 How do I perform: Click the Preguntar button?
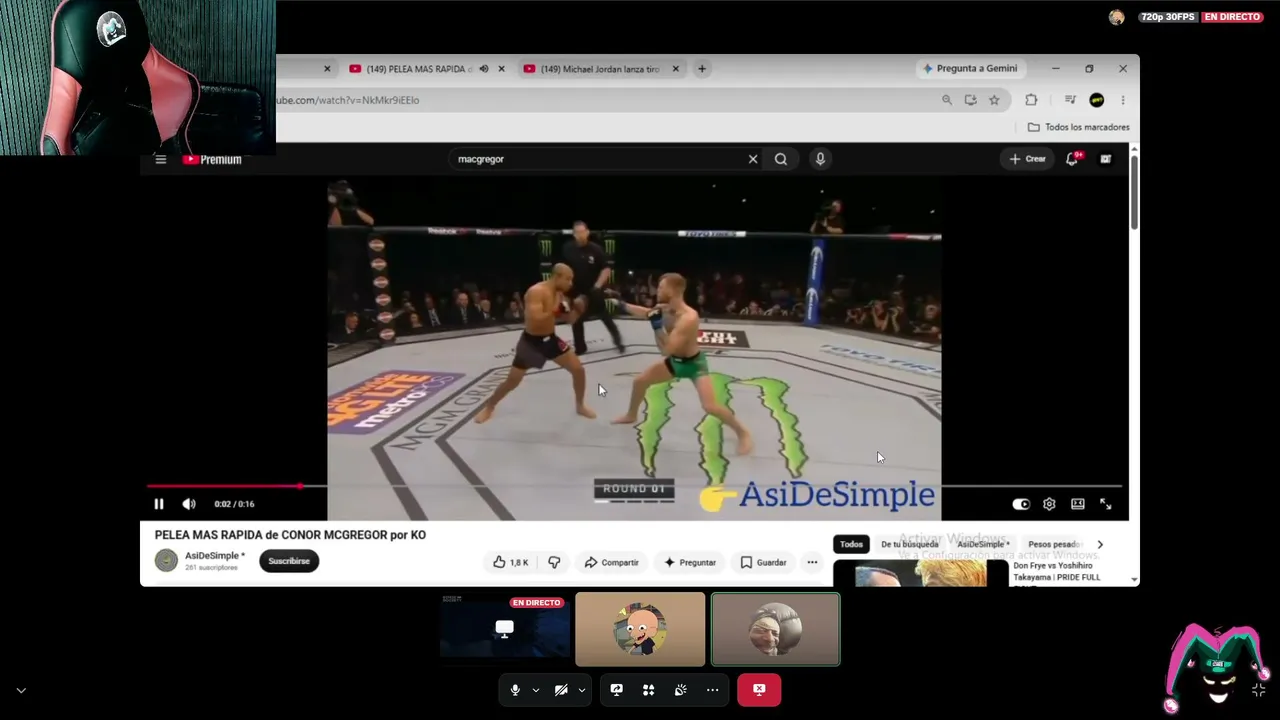pyautogui.click(x=690, y=562)
